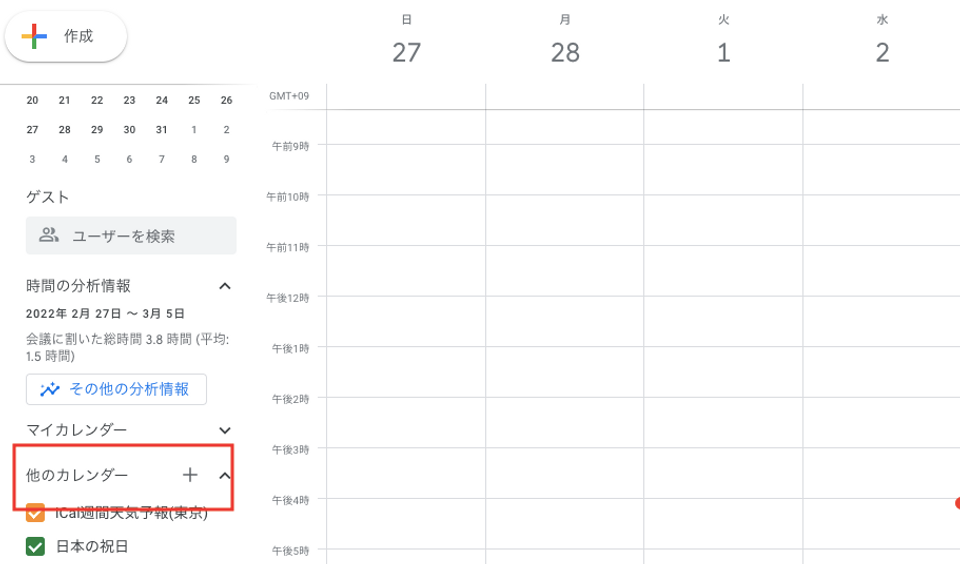
Task: Open その他の分析情報 insights link
Action: click(x=116, y=389)
